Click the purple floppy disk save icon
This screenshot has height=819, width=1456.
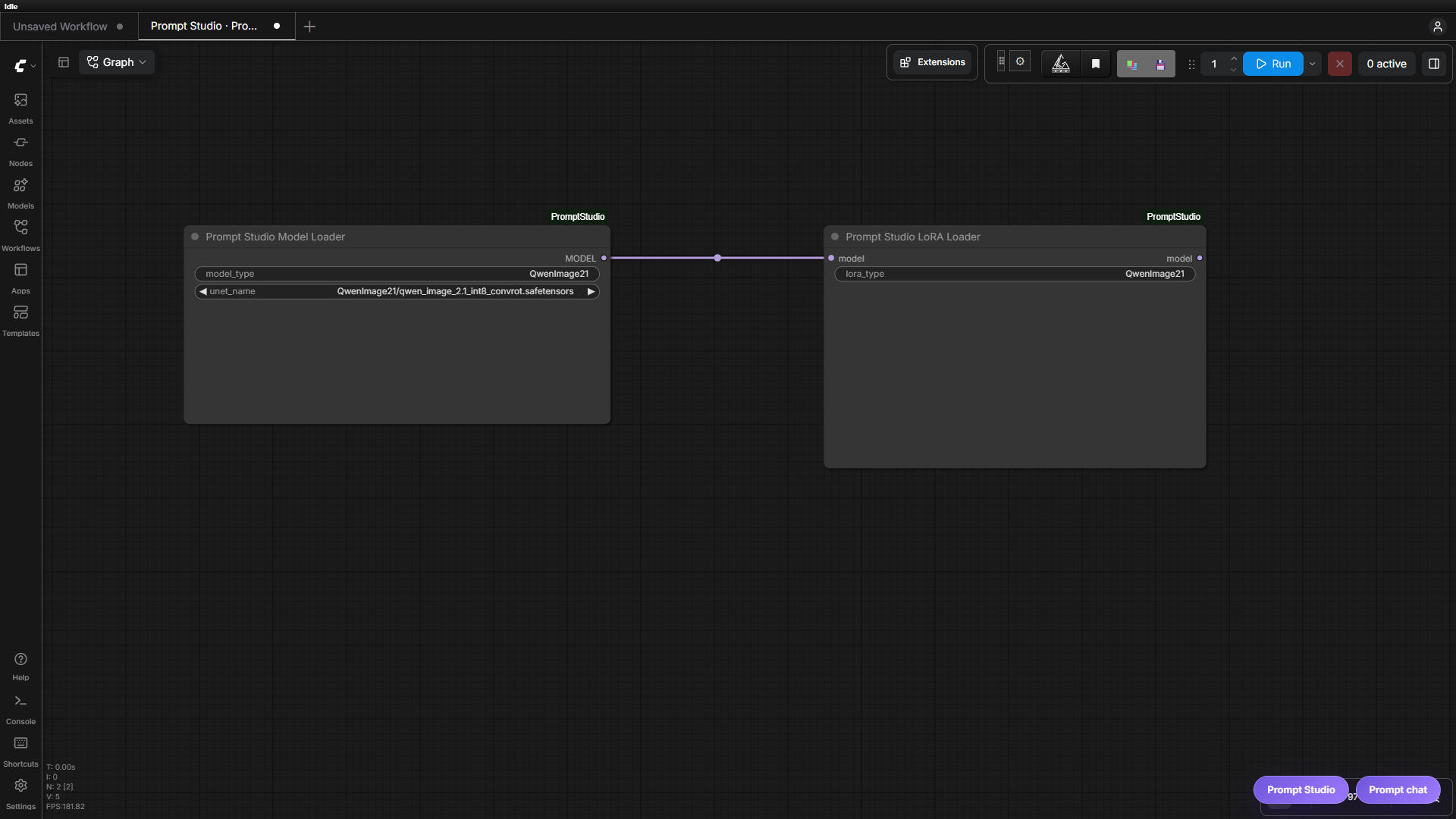1160,64
